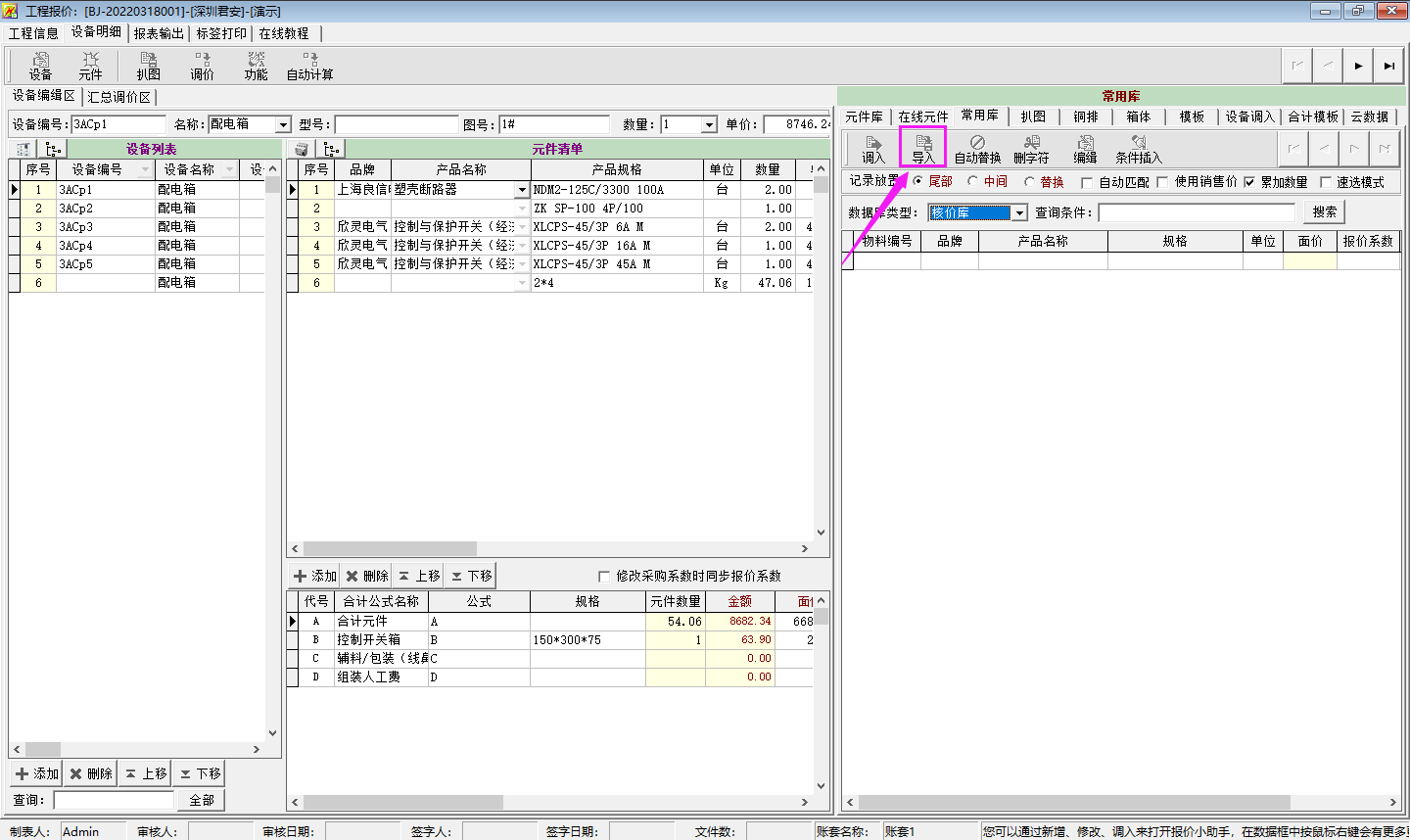Toggle 修改采购系数时同步报价系数 checkbox
This screenshot has width=1410, height=840.
(x=603, y=576)
